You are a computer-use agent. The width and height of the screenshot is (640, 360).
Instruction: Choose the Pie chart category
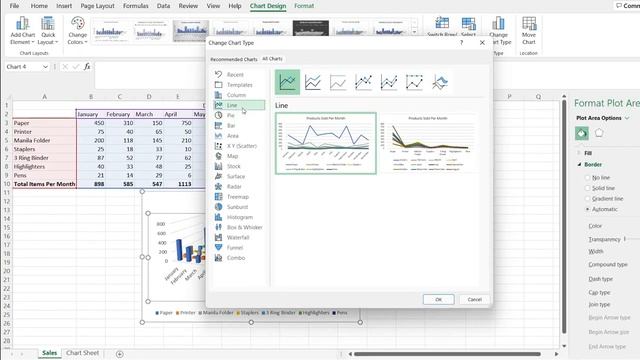tap(239, 116)
